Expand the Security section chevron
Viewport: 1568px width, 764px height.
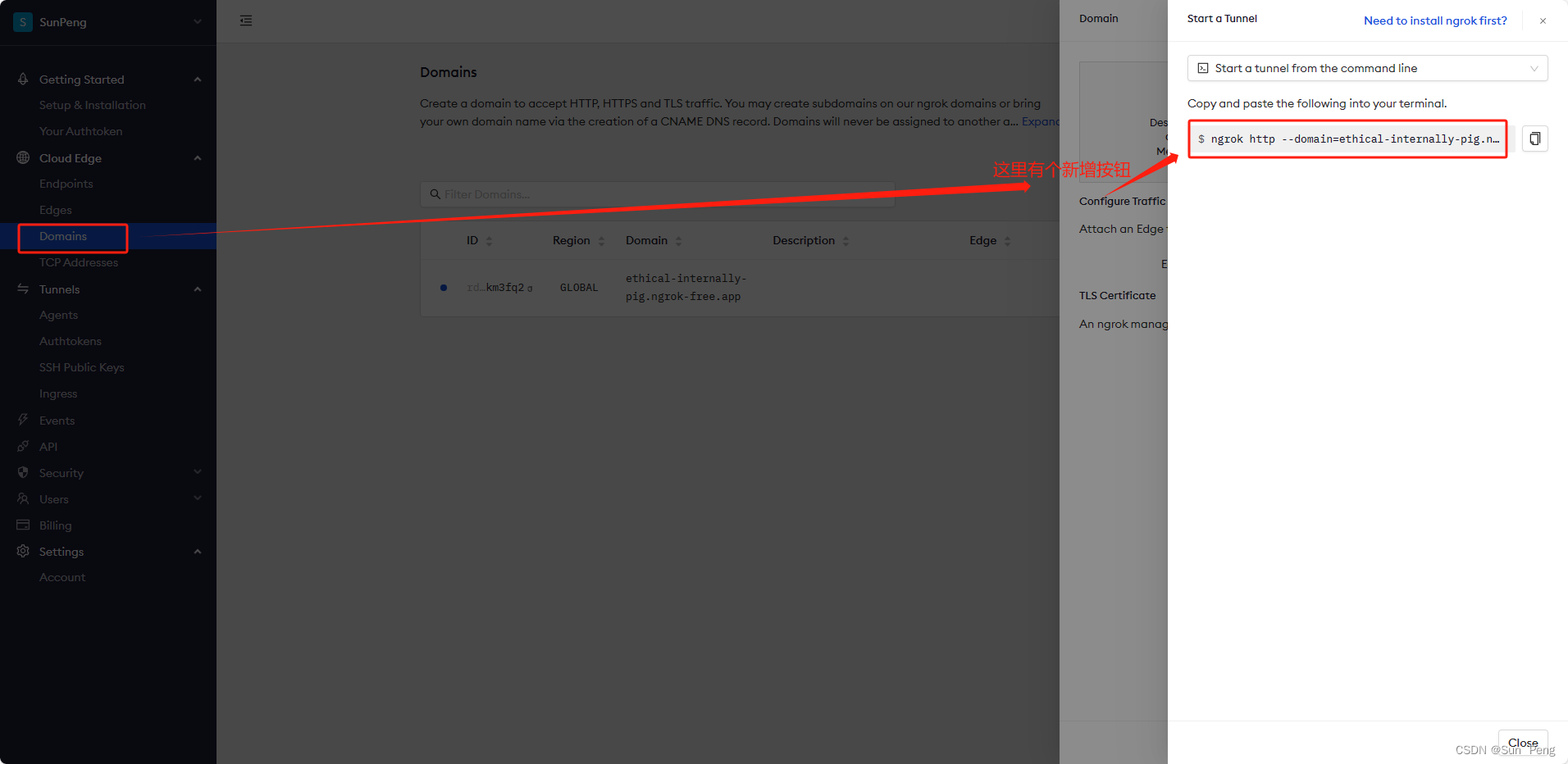click(198, 472)
